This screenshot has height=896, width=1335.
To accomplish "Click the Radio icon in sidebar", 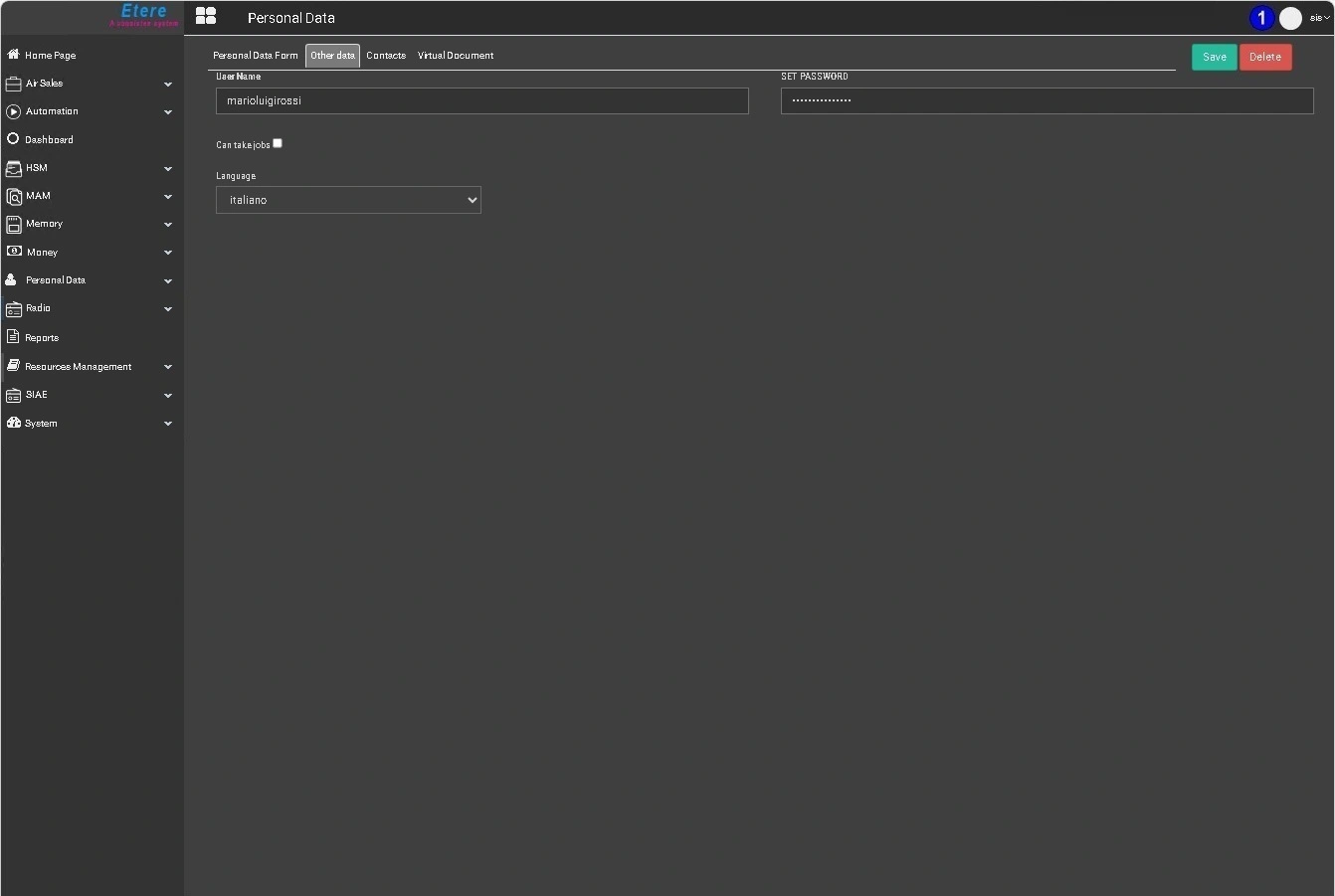I will coord(14,309).
